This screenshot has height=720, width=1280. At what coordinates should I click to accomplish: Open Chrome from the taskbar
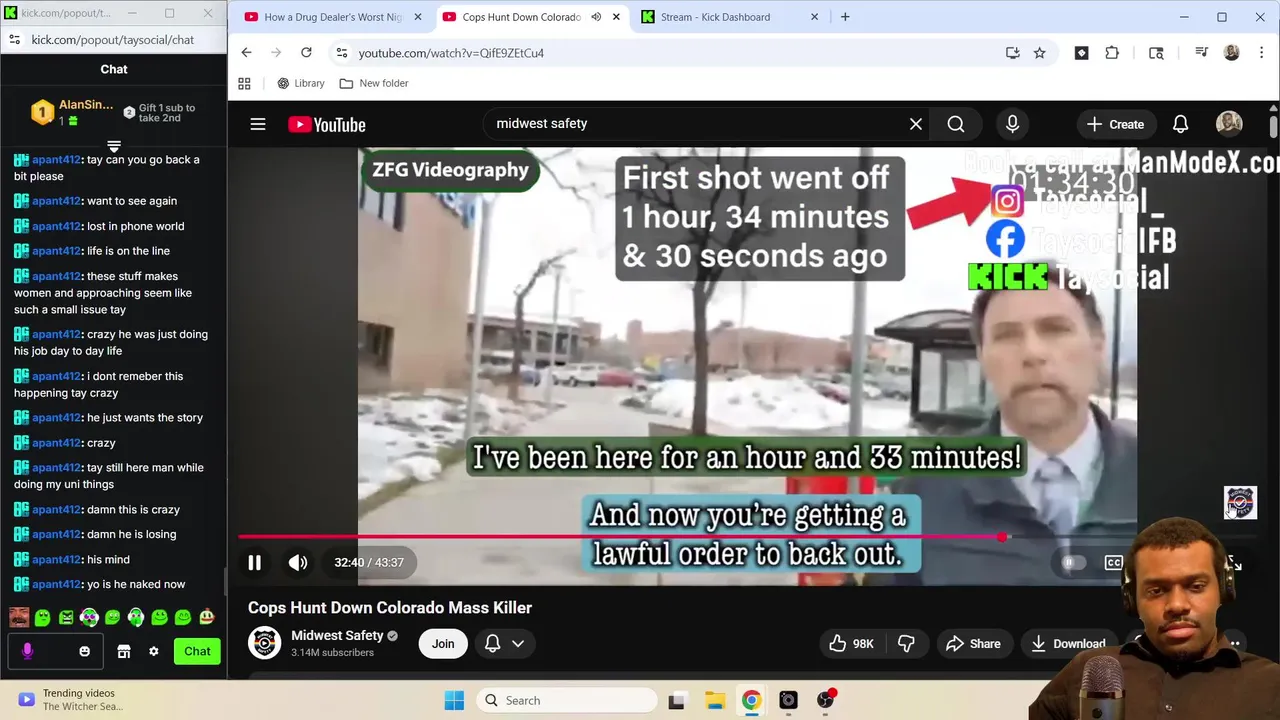point(751,700)
